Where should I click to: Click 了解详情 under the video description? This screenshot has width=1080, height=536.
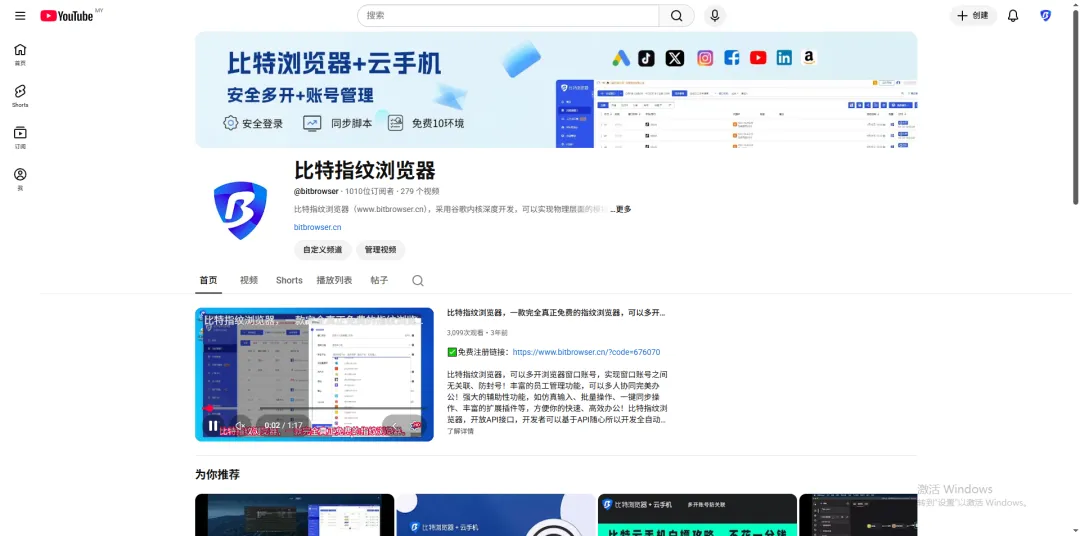460,431
